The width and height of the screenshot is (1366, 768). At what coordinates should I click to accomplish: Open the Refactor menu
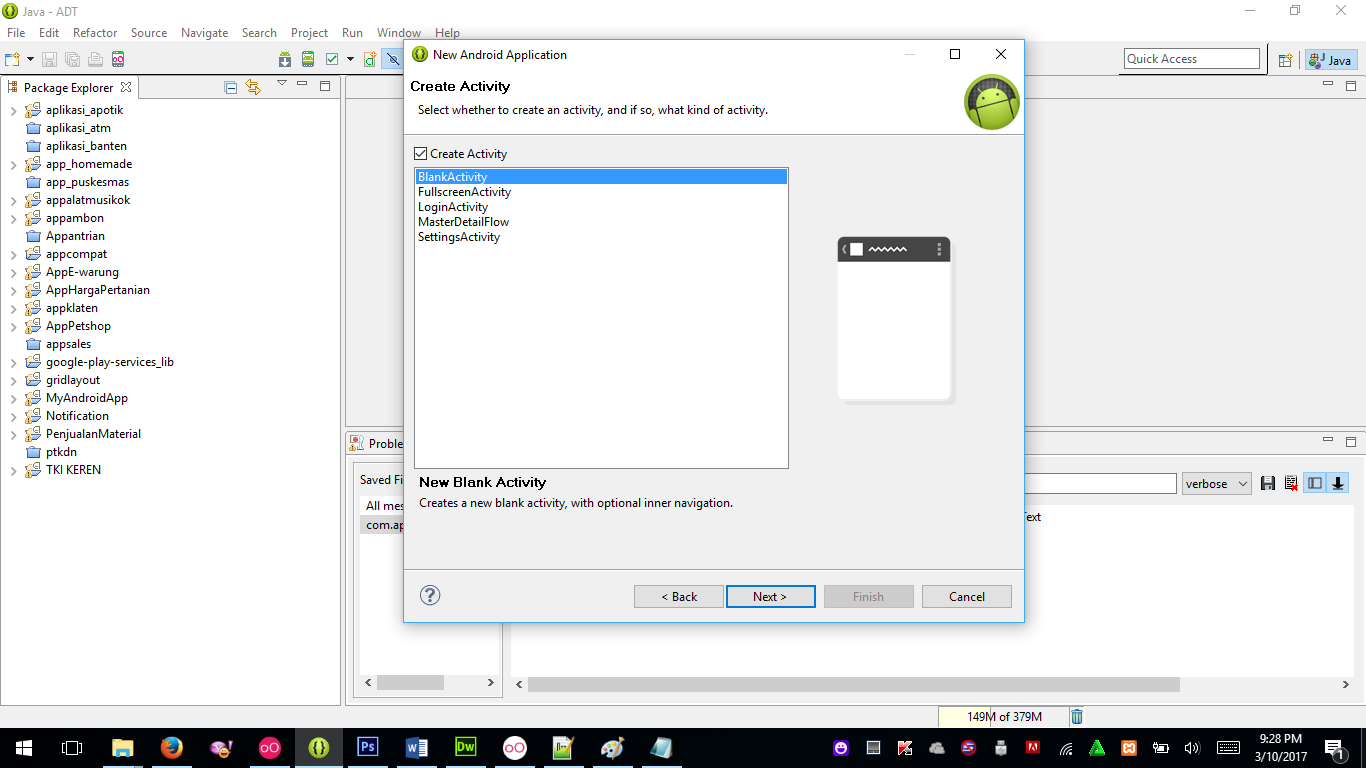[95, 33]
